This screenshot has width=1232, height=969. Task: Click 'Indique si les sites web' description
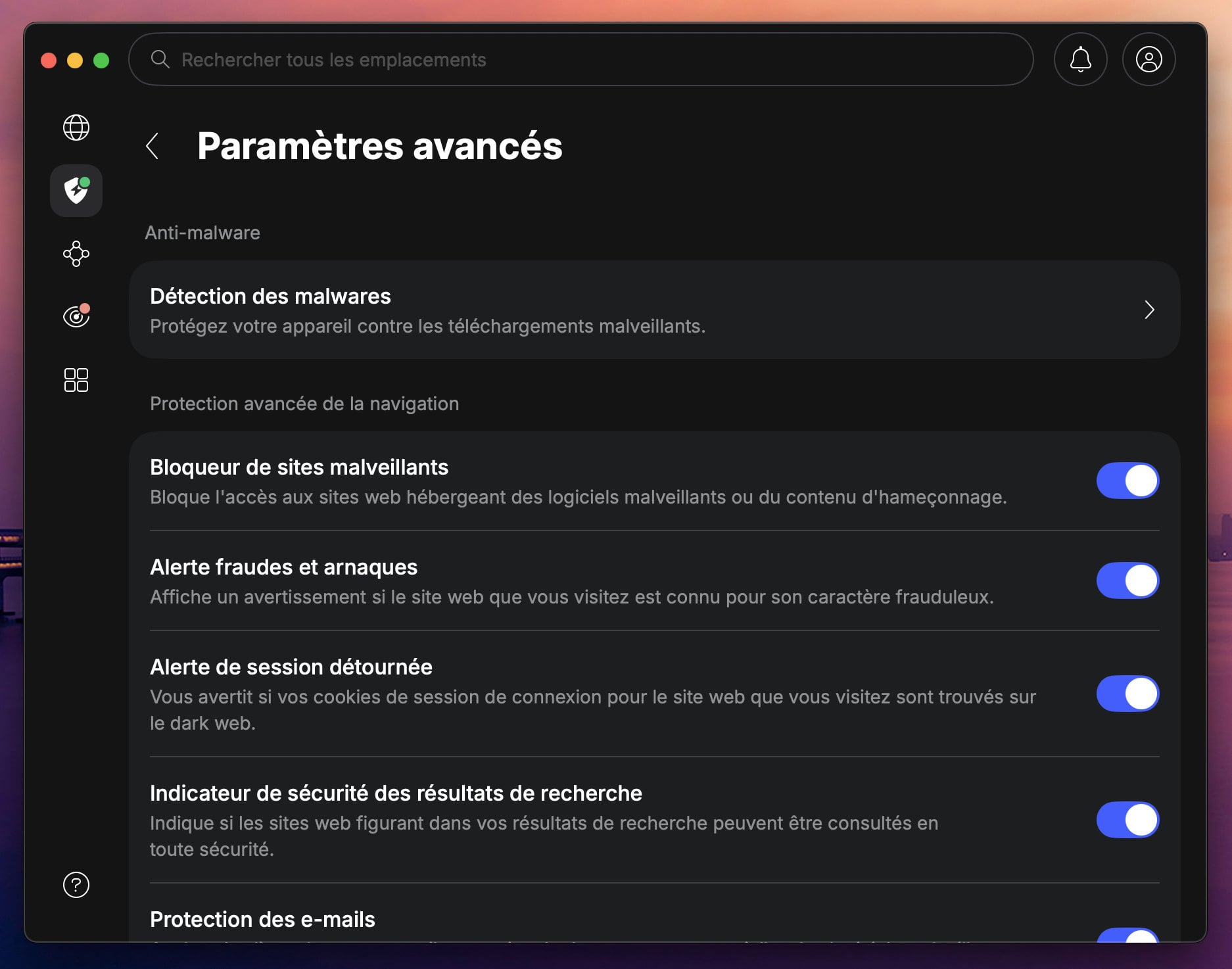pyautogui.click(x=544, y=836)
